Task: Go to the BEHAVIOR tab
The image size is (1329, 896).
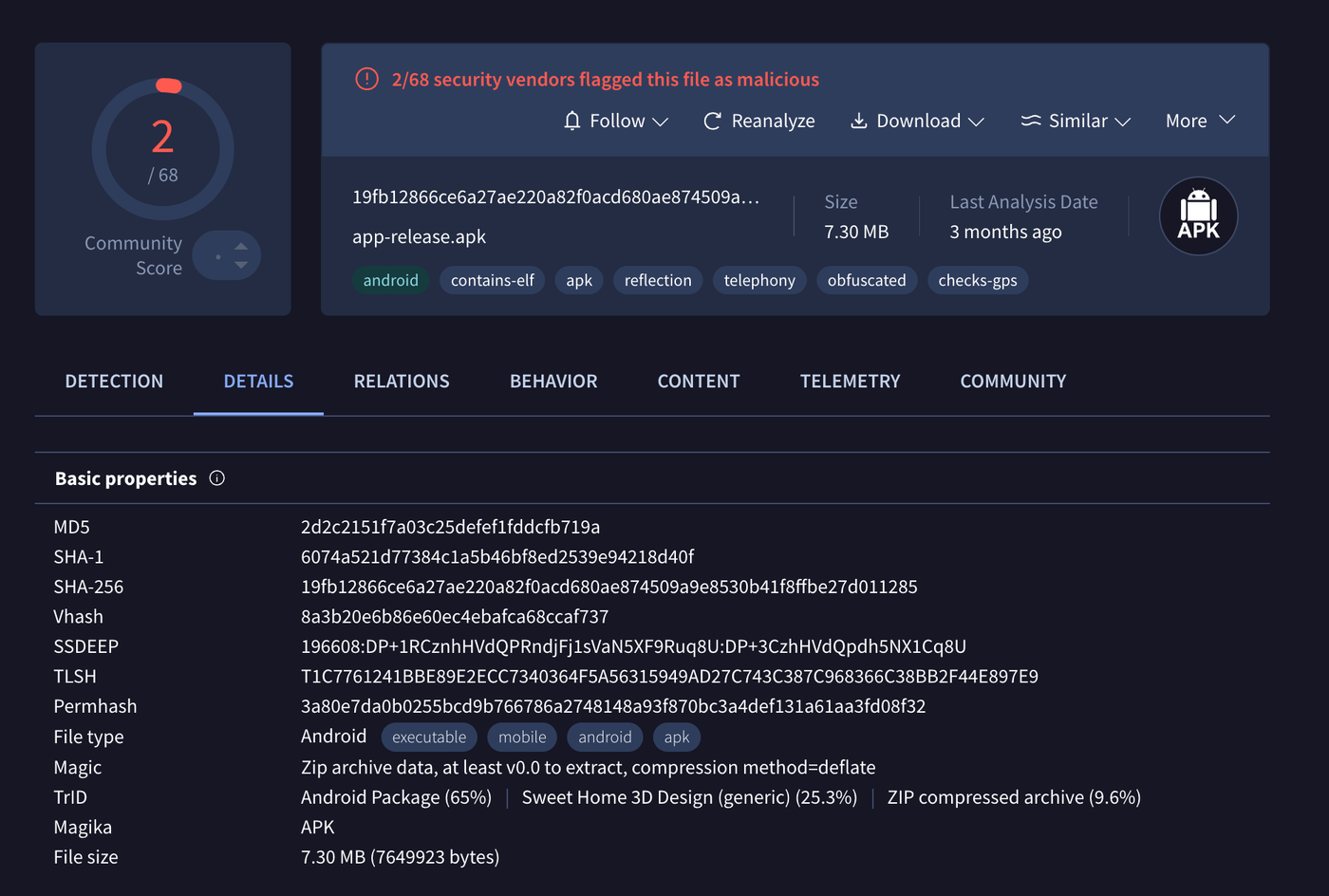Action: tap(553, 381)
